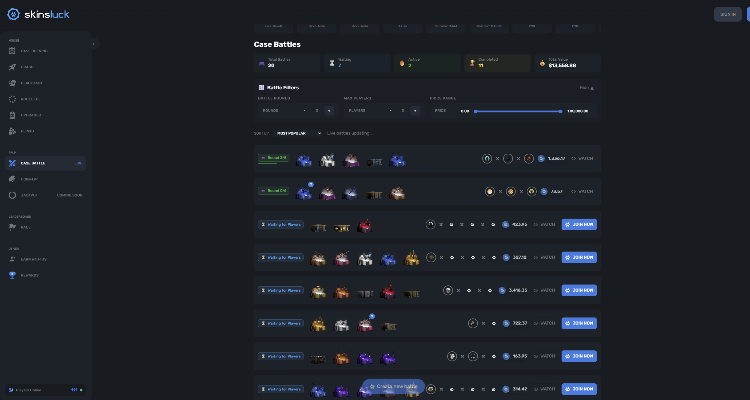The image size is (750, 400).
Task: Open the Sort by Most Popular dropdown
Action: (299, 133)
